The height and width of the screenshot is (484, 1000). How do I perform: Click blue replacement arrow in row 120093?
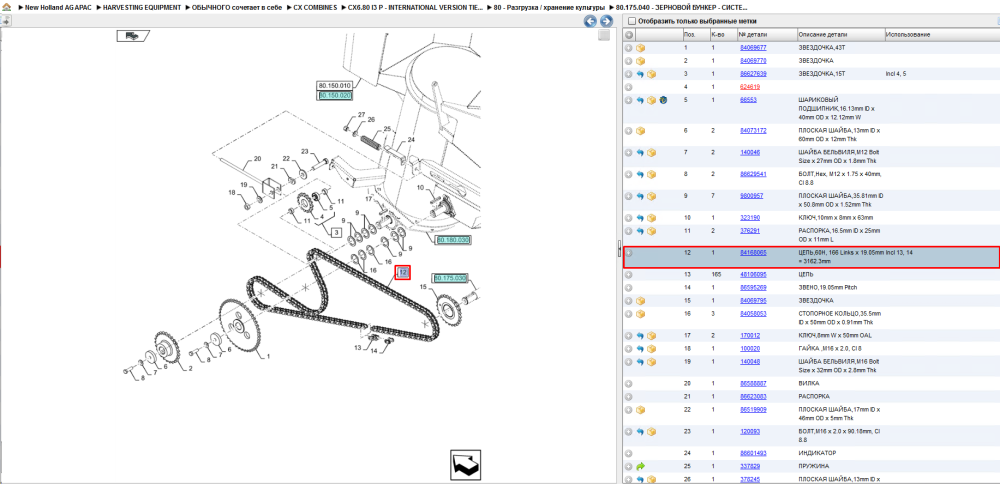640,432
